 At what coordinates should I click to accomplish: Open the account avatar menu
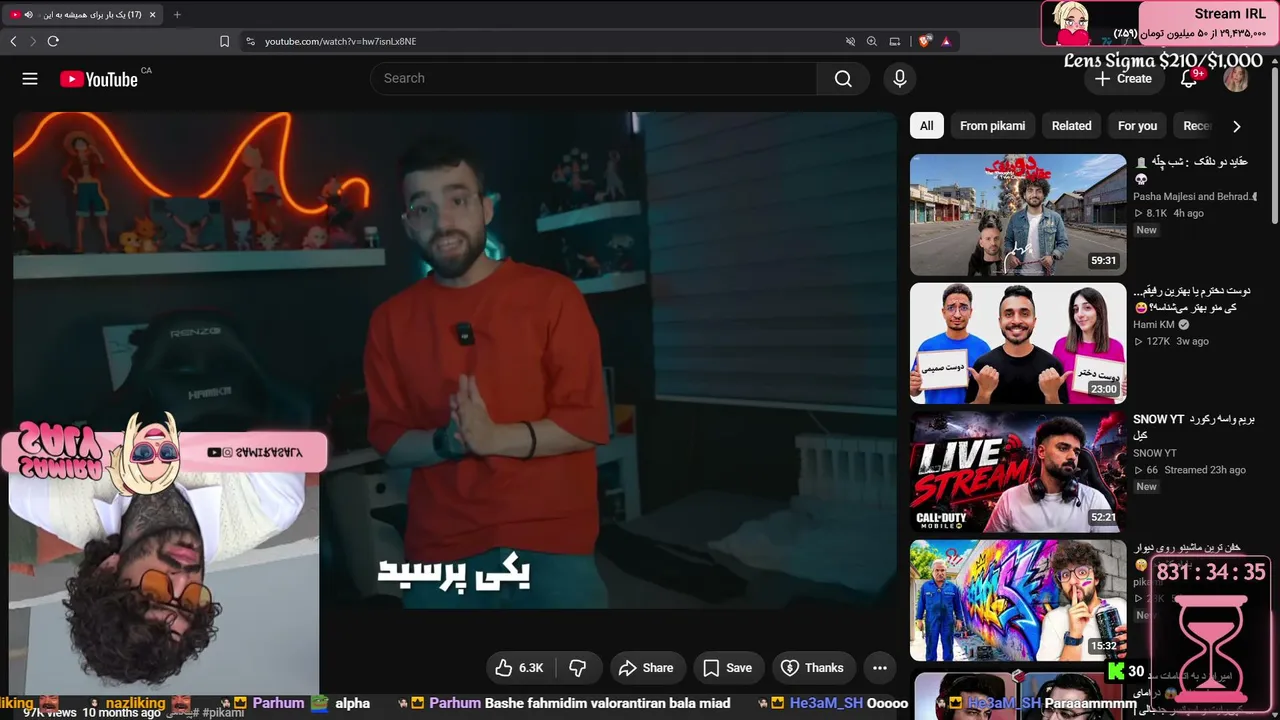point(1236,79)
